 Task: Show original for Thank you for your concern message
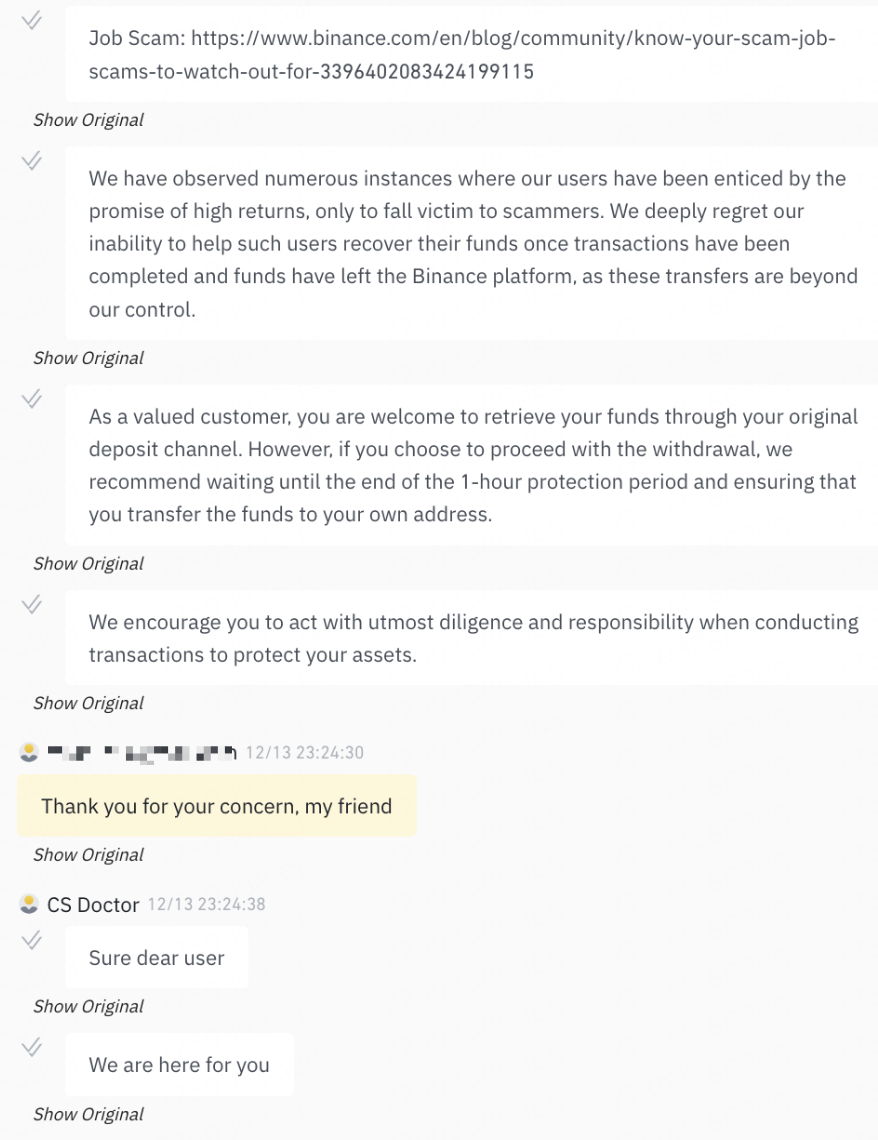tap(88, 855)
